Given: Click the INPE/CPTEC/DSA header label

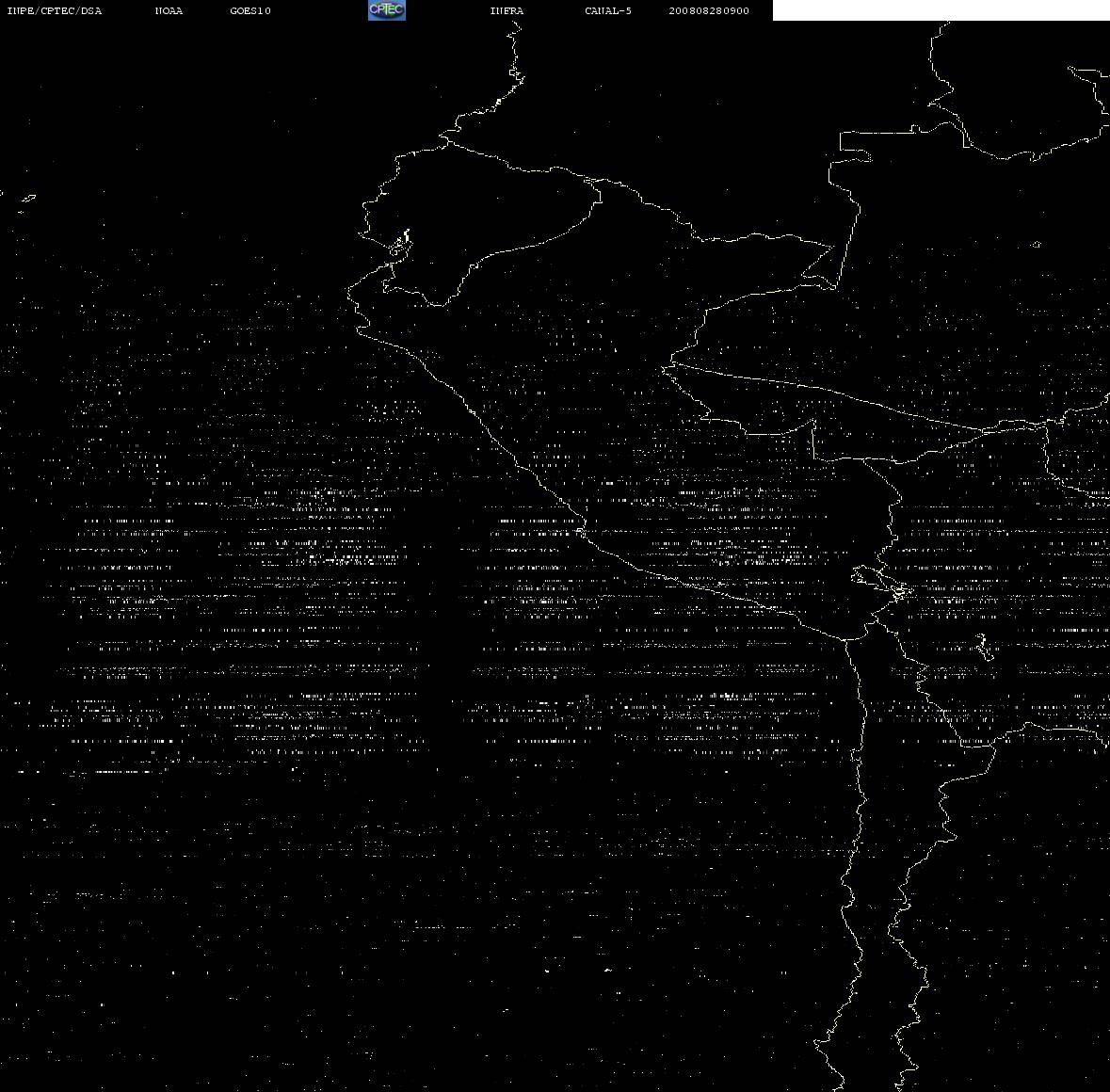Looking at the screenshot, I should coord(54,10).
